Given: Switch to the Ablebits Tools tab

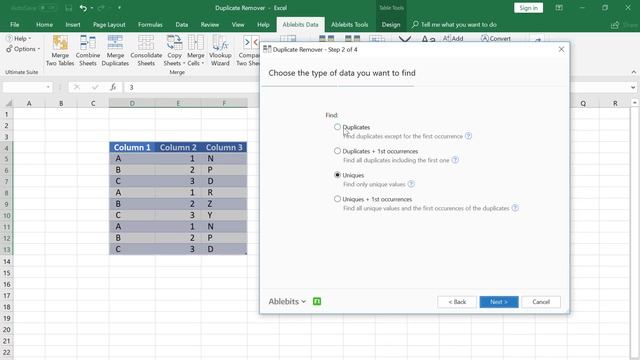Looking at the screenshot, I should pyautogui.click(x=349, y=24).
